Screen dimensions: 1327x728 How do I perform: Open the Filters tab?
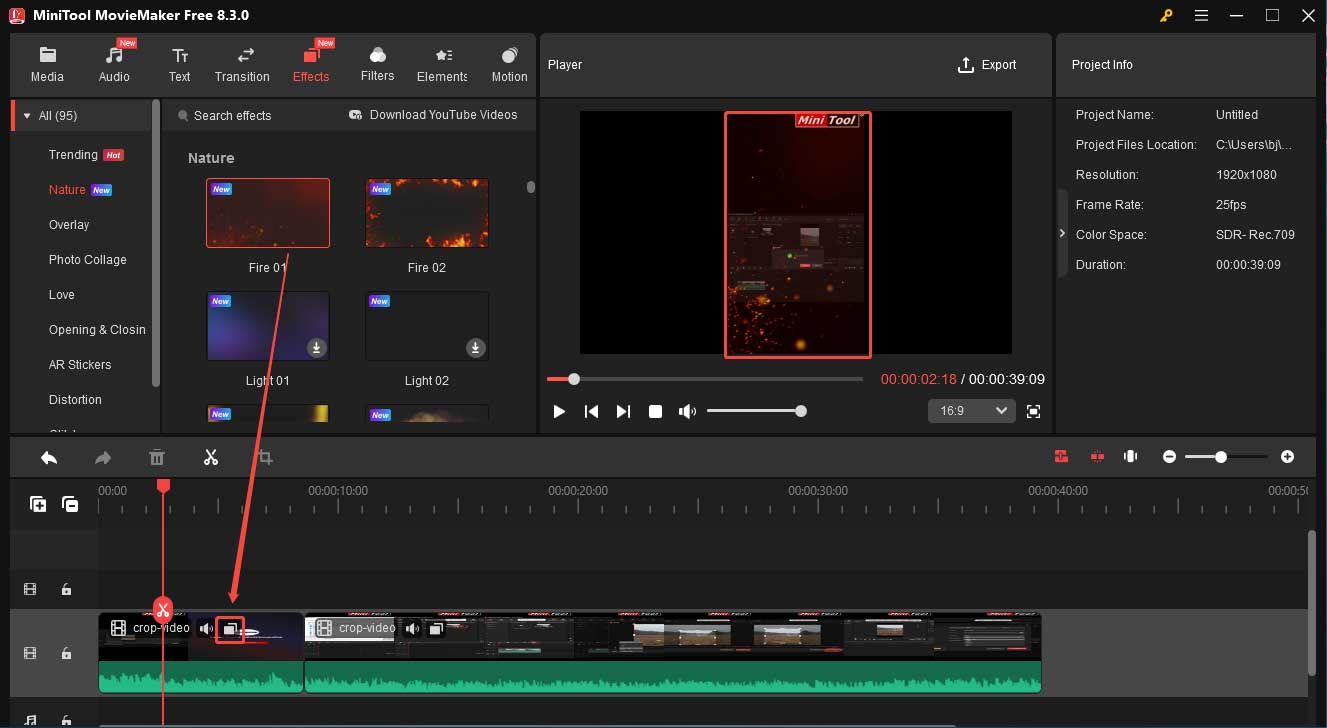pos(377,64)
